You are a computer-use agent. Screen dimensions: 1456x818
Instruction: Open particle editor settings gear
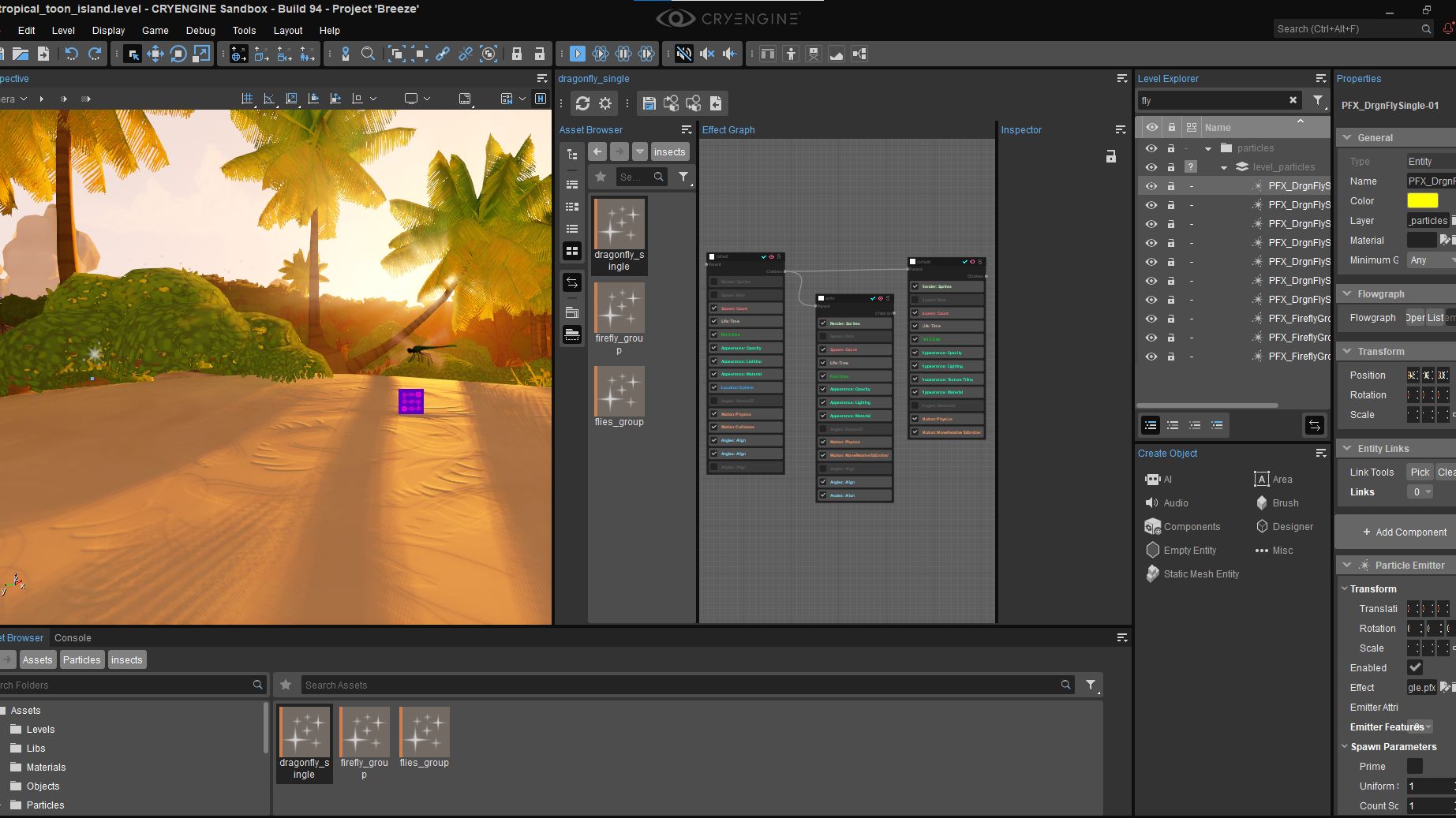(604, 103)
